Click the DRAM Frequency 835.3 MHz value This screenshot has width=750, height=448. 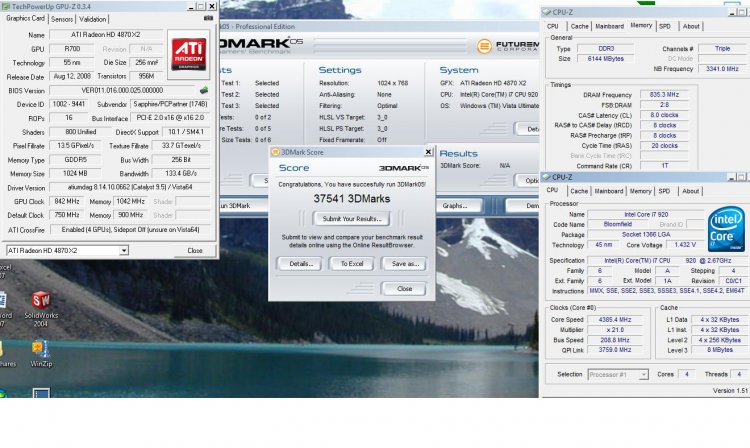click(x=664, y=95)
